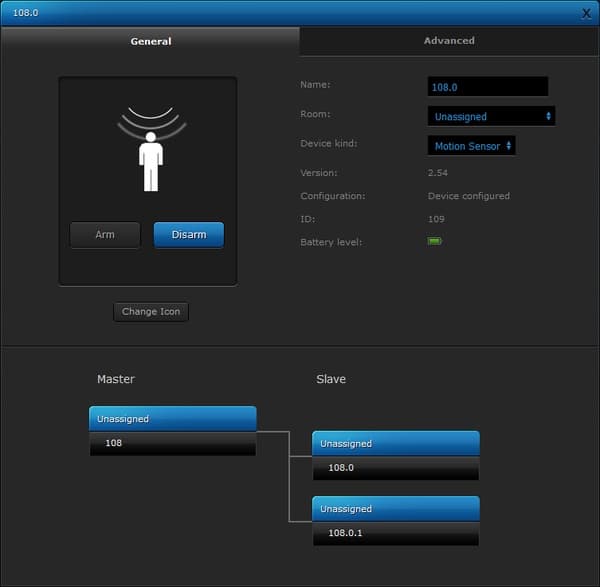Click the Device configured status text
This screenshot has width=600, height=587.
tap(469, 196)
